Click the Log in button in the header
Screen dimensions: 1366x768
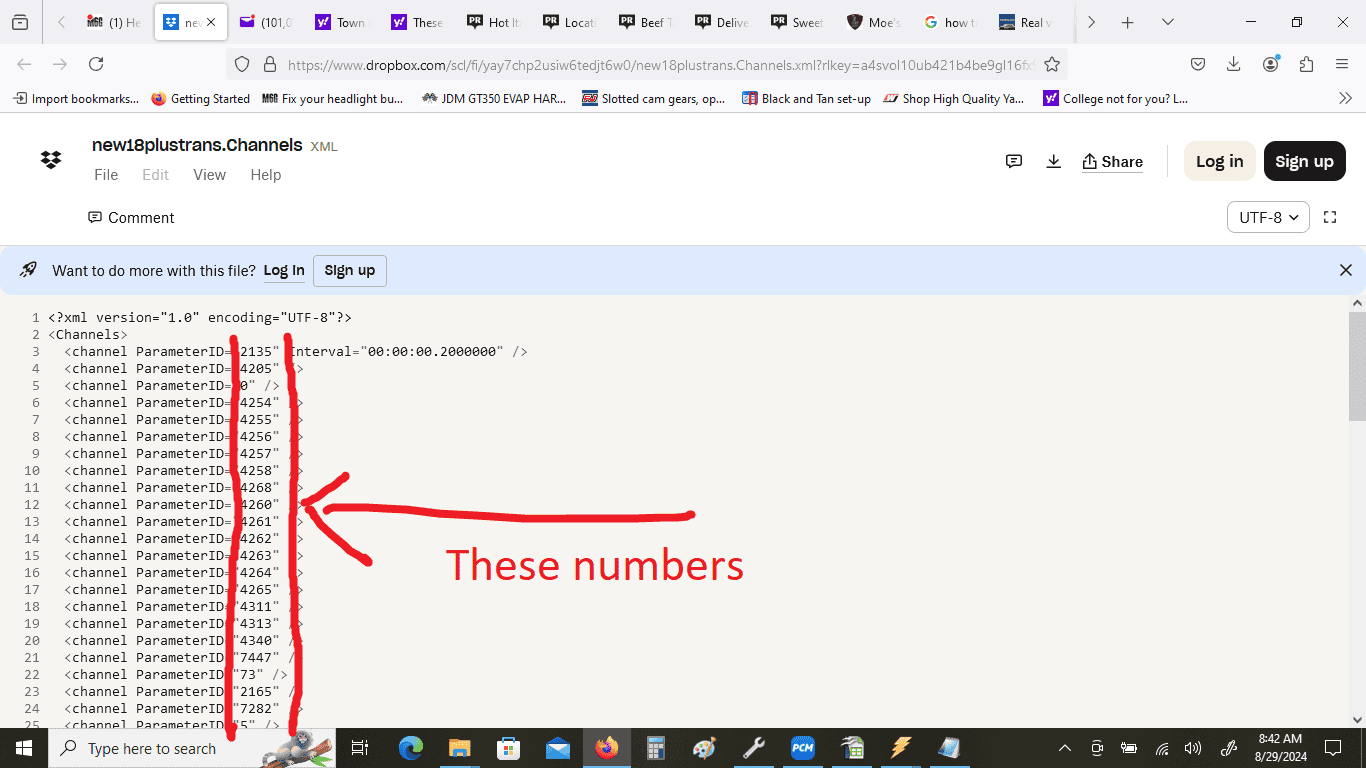click(x=1220, y=161)
